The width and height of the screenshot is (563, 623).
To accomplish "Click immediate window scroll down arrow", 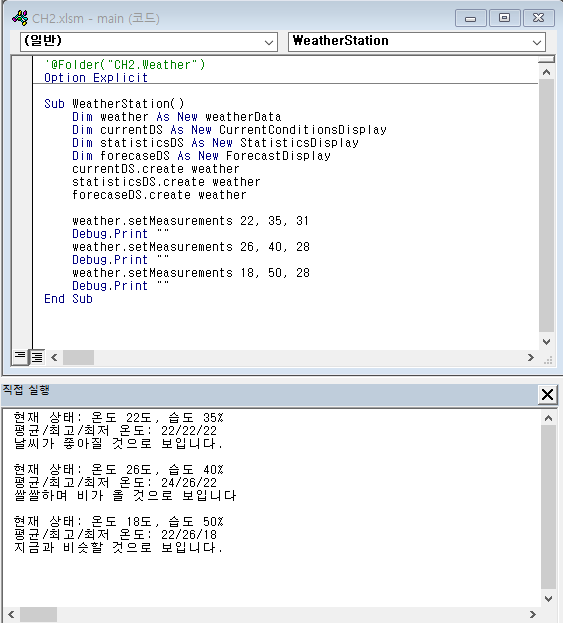I will coord(548,599).
